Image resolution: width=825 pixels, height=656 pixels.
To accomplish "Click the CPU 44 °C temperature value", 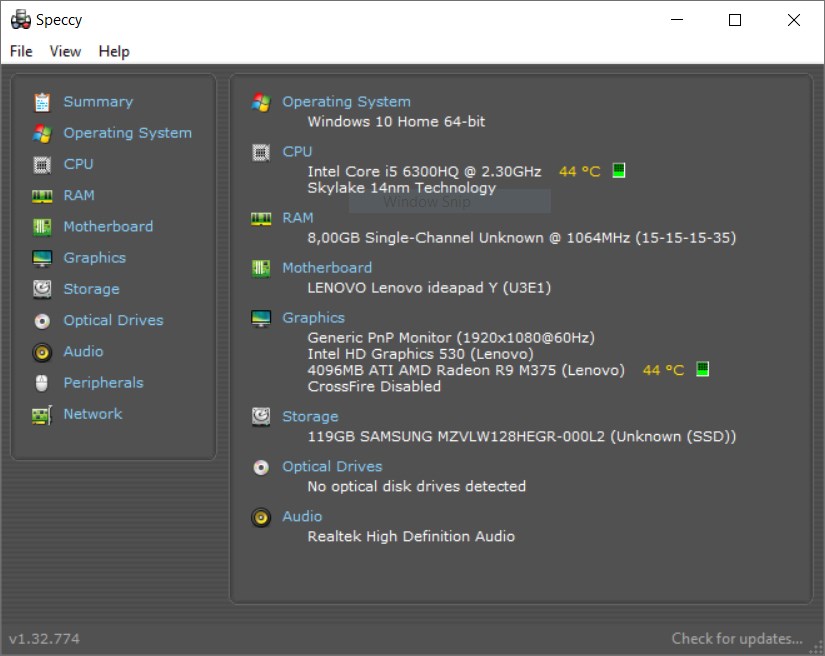I will tap(580, 171).
